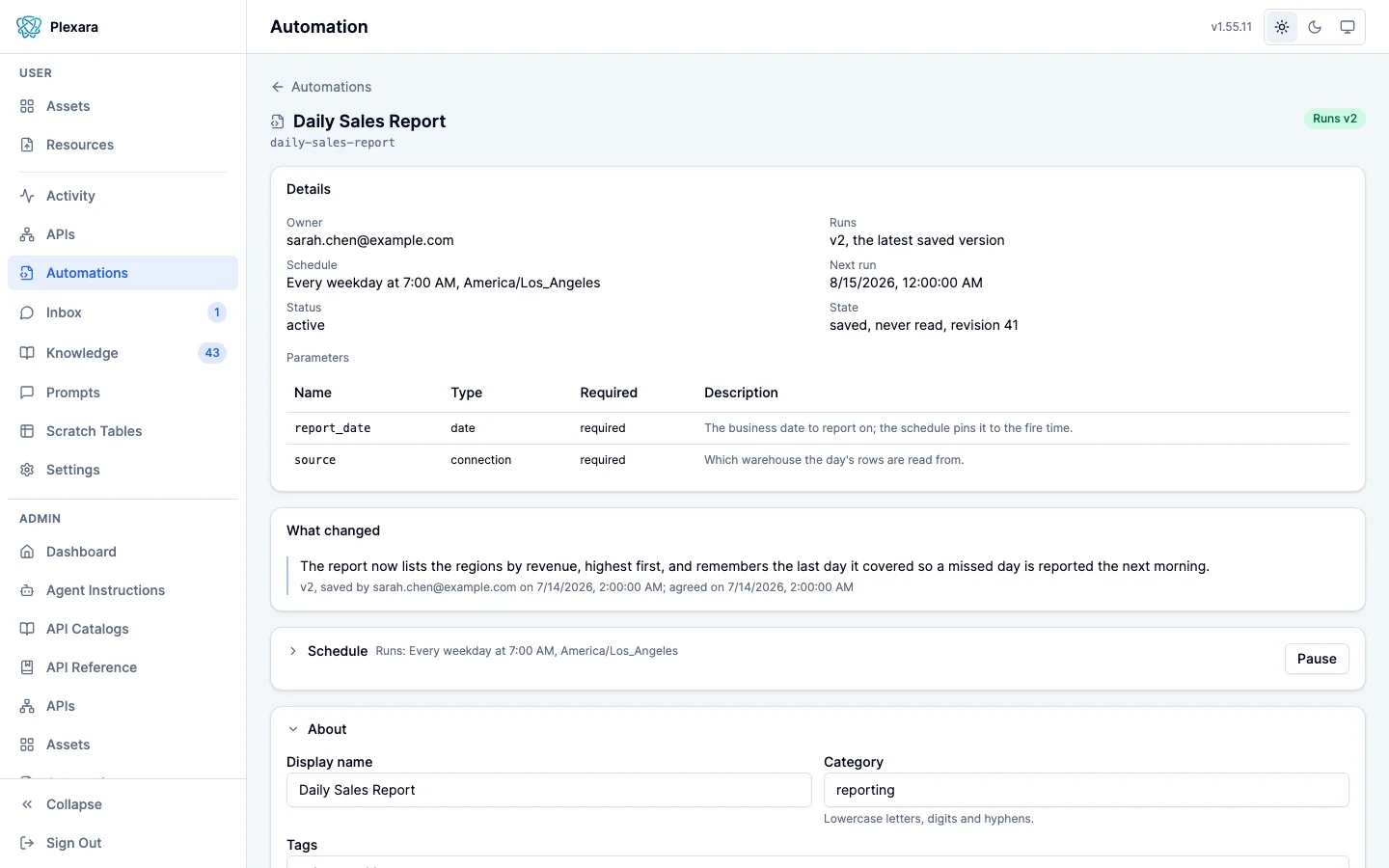
Task: Click the automation icon beside Daily Sales Report
Action: coord(278,122)
